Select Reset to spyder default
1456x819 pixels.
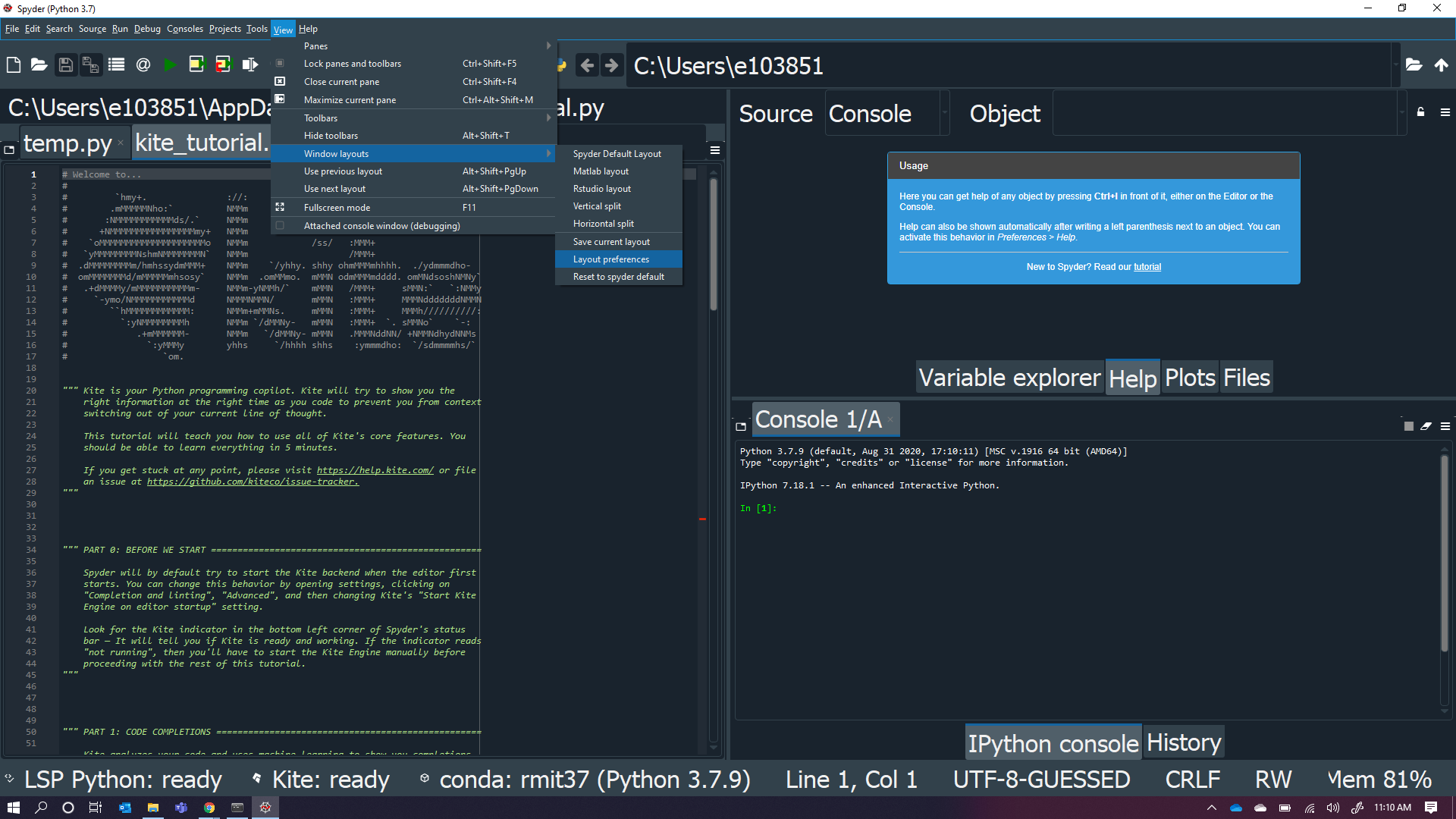[618, 277]
